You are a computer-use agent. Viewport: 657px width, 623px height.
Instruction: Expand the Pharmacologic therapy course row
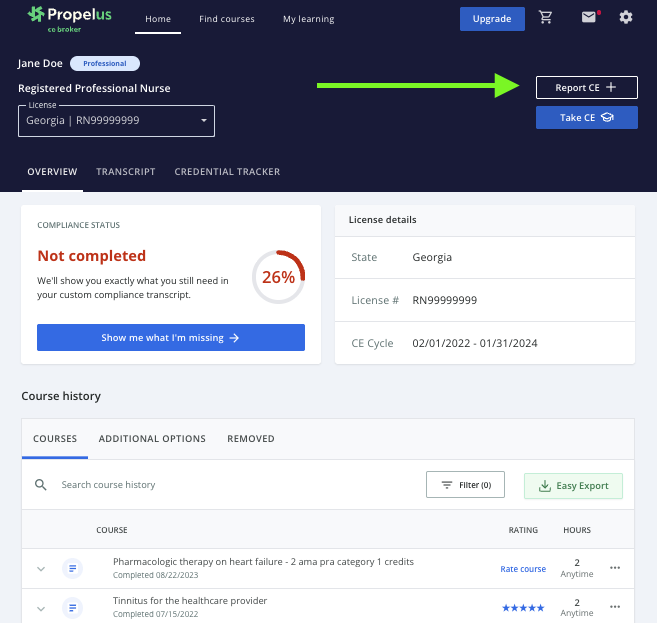[41, 568]
